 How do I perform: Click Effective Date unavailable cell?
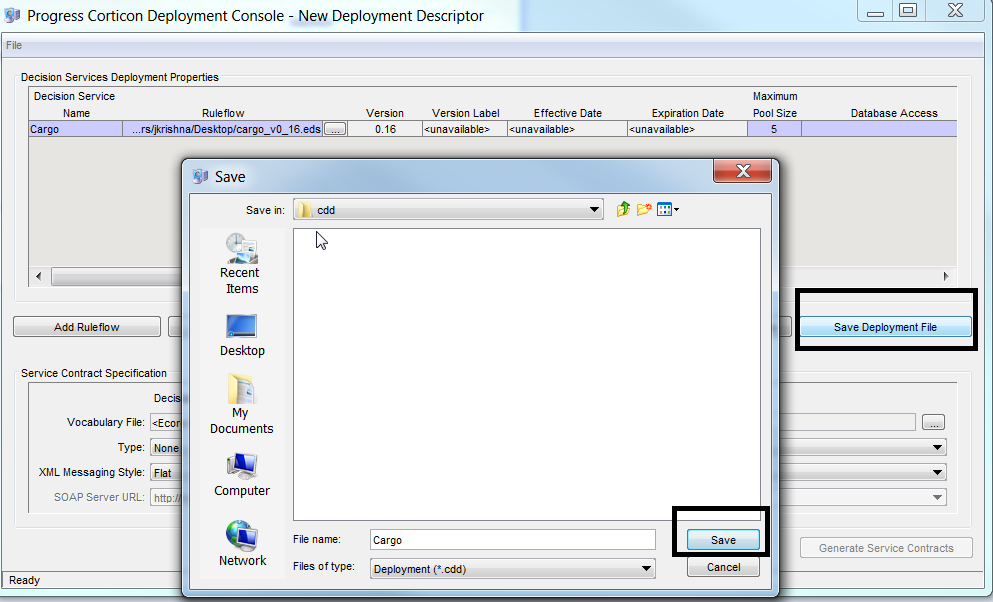567,129
